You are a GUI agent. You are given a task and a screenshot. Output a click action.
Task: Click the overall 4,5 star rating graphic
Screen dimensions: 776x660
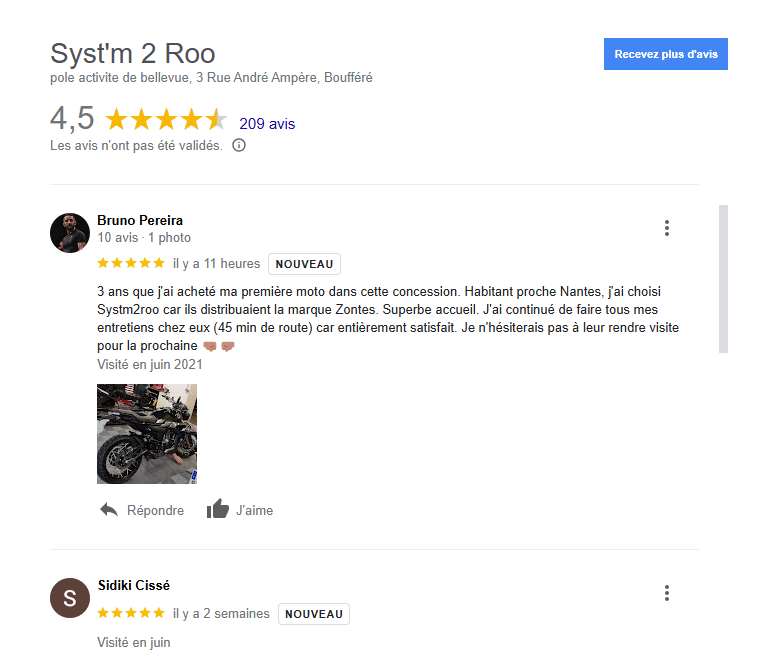pos(166,120)
